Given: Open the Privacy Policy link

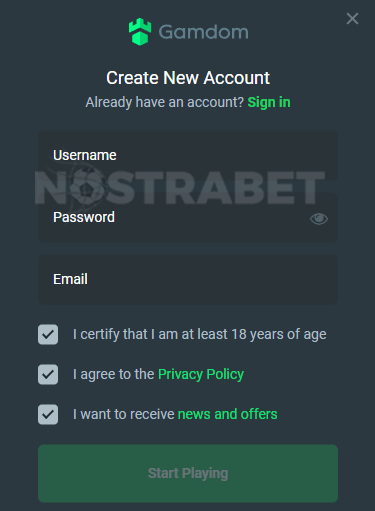Looking at the screenshot, I should pos(201,374).
